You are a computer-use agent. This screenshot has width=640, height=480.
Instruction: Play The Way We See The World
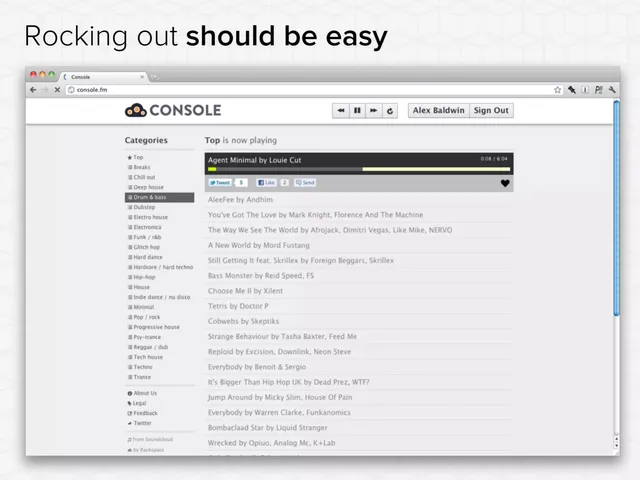[x=359, y=230]
